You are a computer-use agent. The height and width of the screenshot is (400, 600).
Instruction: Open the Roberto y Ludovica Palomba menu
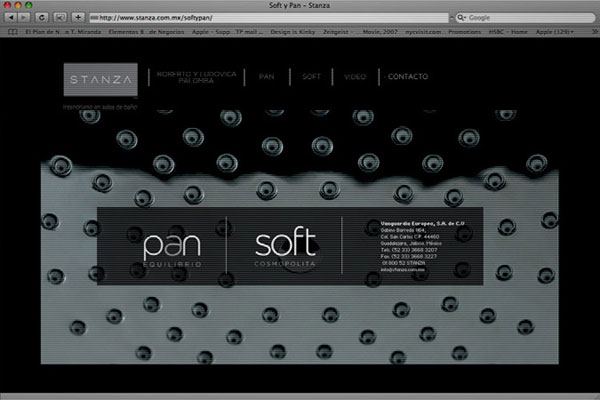[196, 77]
